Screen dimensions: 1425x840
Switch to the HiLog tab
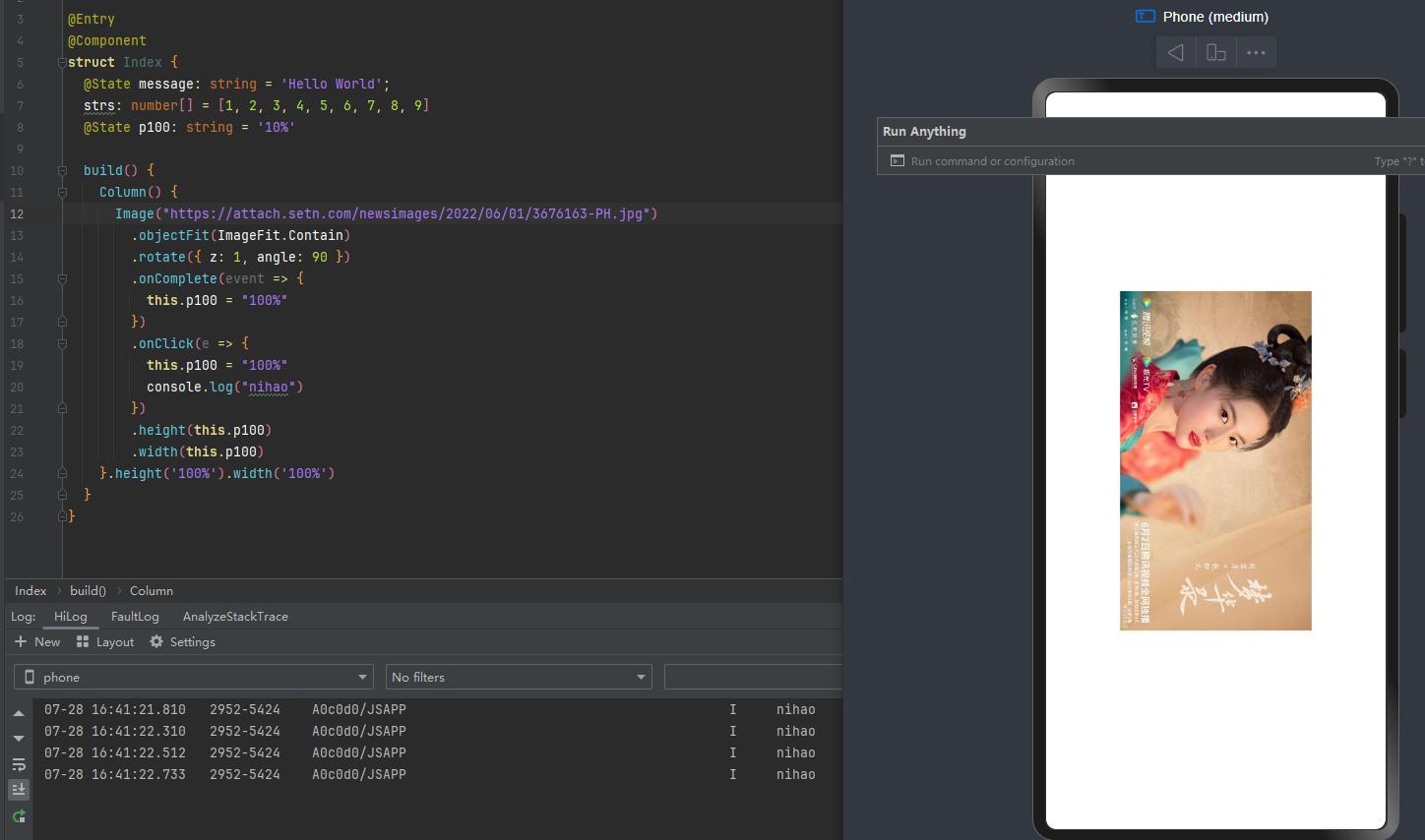click(71, 616)
